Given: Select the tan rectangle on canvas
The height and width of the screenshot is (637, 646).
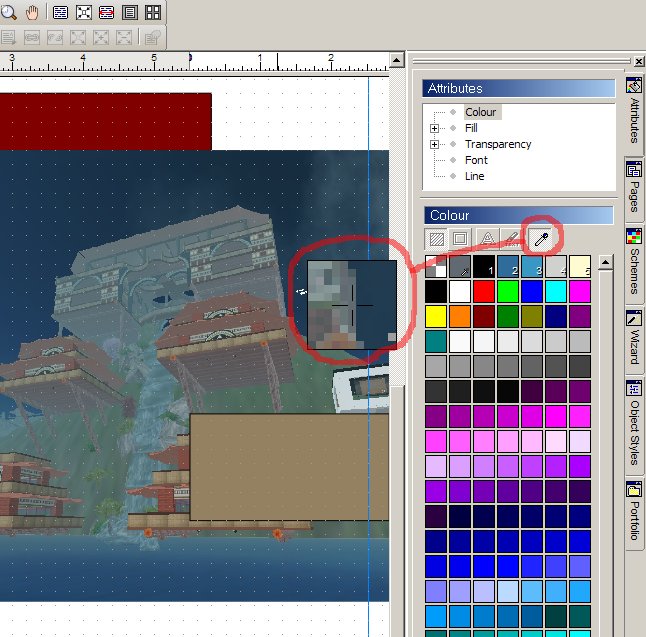Looking at the screenshot, I should 289,467.
